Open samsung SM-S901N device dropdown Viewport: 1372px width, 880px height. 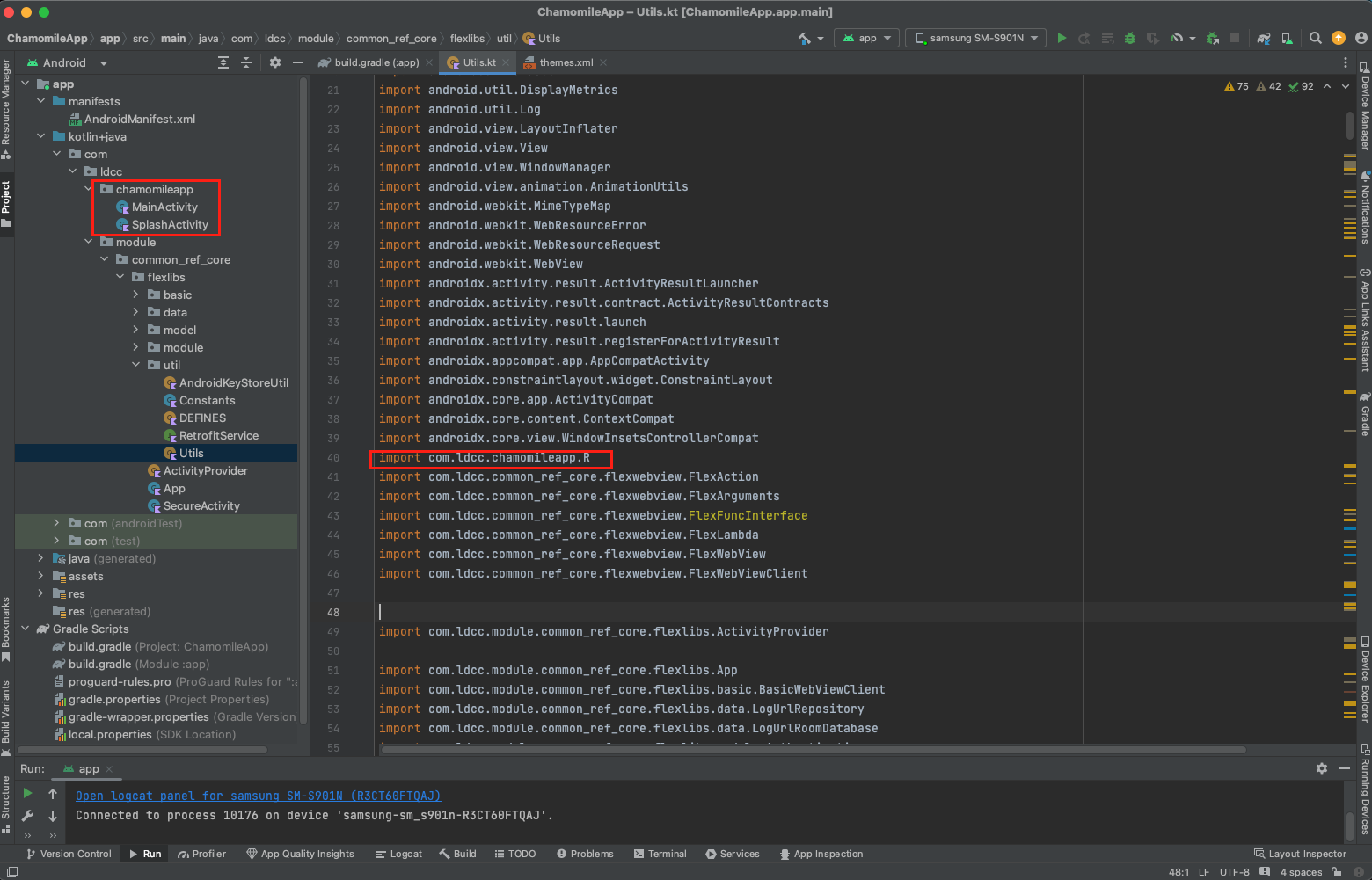975,38
